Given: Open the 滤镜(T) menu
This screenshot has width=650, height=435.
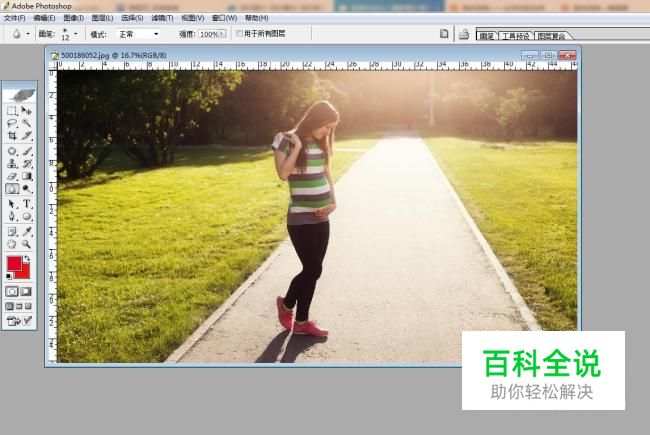Looking at the screenshot, I should [x=162, y=18].
